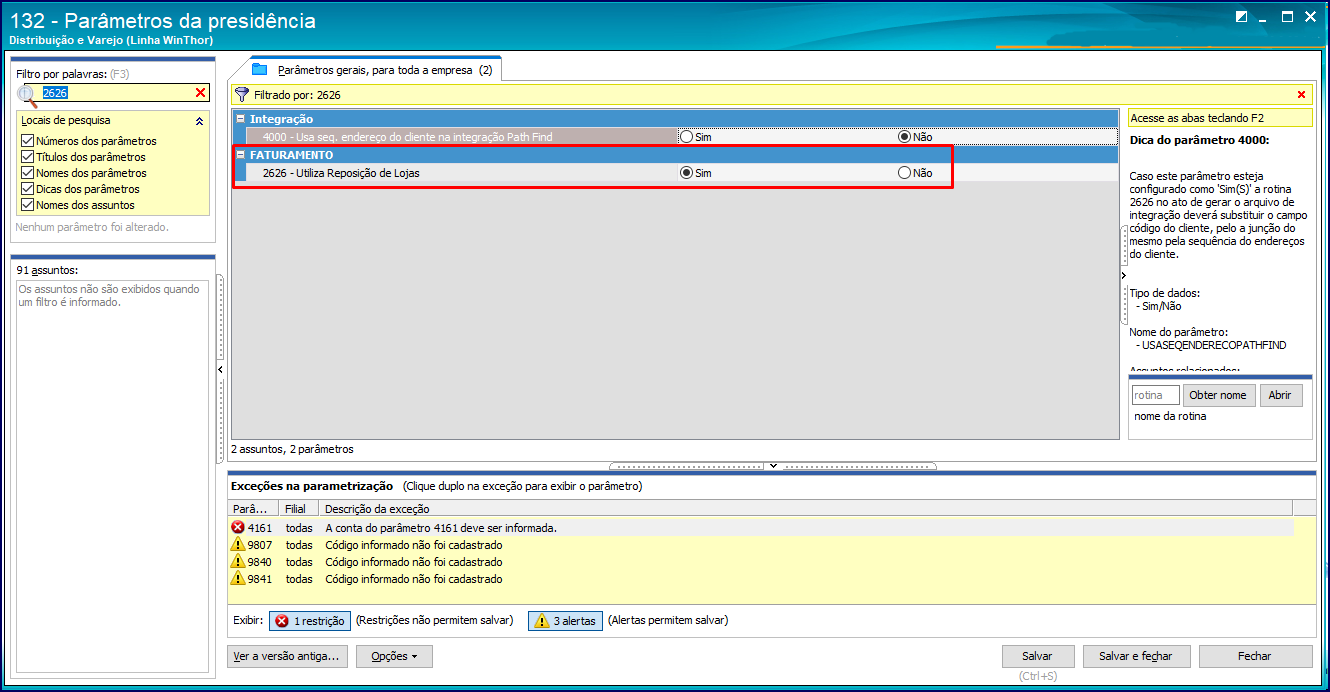Screen dimensions: 1330x692
Task: Click 'Obter nome' button
Action: click(x=1218, y=395)
